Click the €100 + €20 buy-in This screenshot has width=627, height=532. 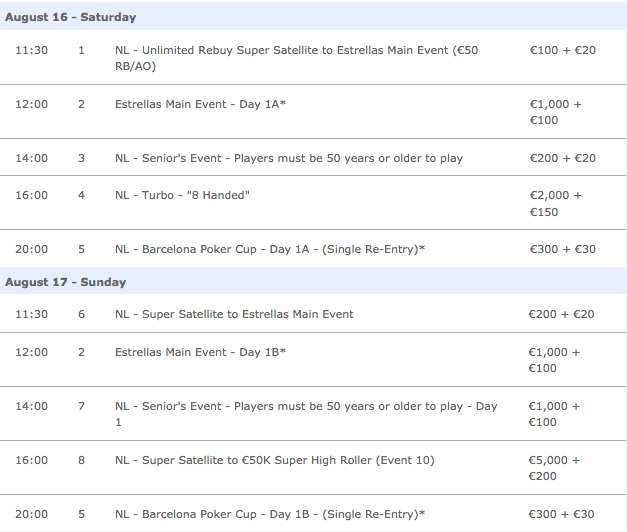(x=562, y=49)
